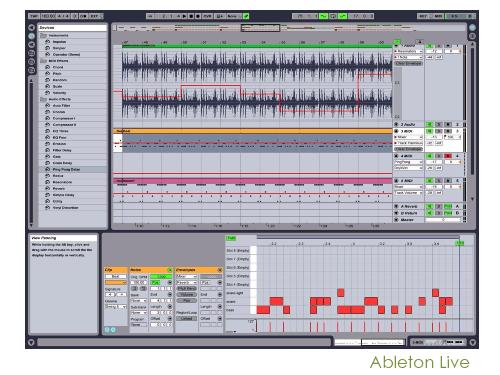The width and height of the screenshot is (500, 375).
Task: Toggle the green Fold button in the MIDI editor
Action: 231,238
